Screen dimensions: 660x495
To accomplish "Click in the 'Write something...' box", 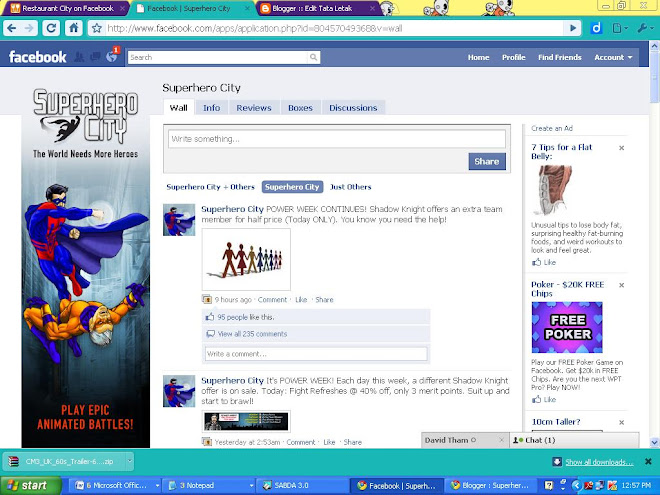I will tap(337, 139).
